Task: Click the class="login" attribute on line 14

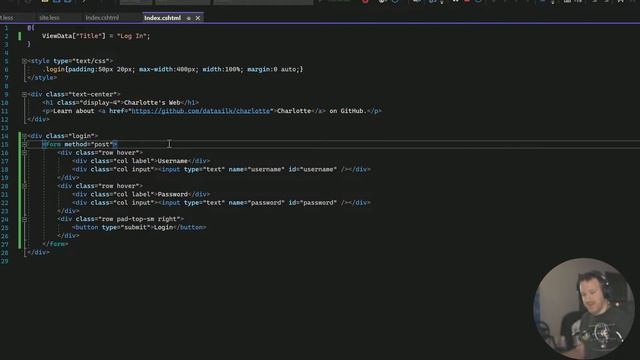Action: 70,136
